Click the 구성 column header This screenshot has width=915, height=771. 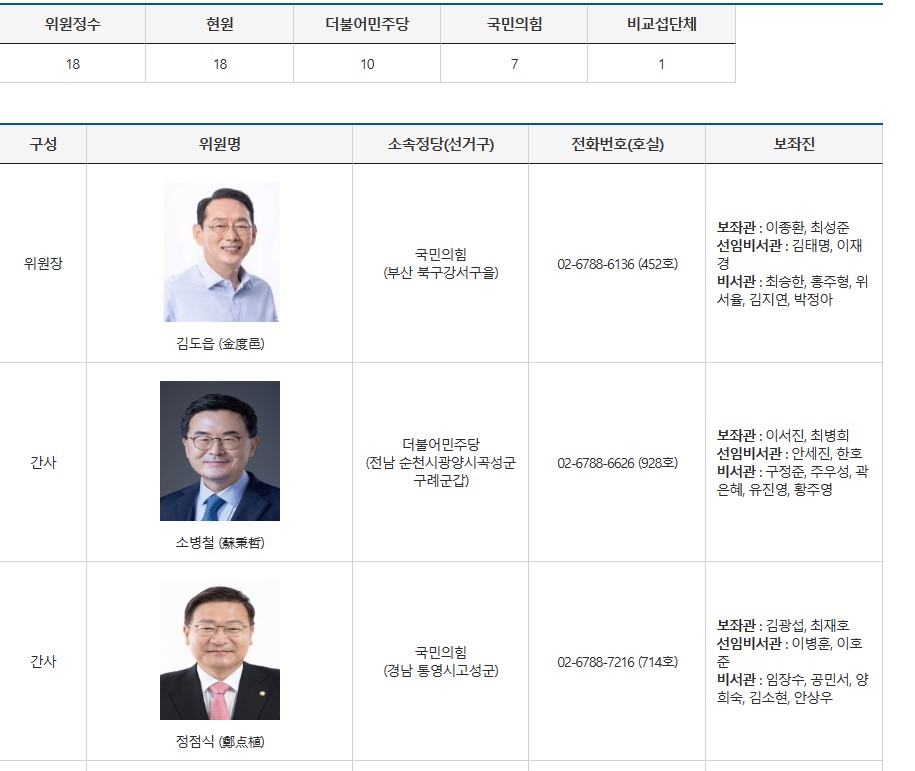[x=43, y=144]
